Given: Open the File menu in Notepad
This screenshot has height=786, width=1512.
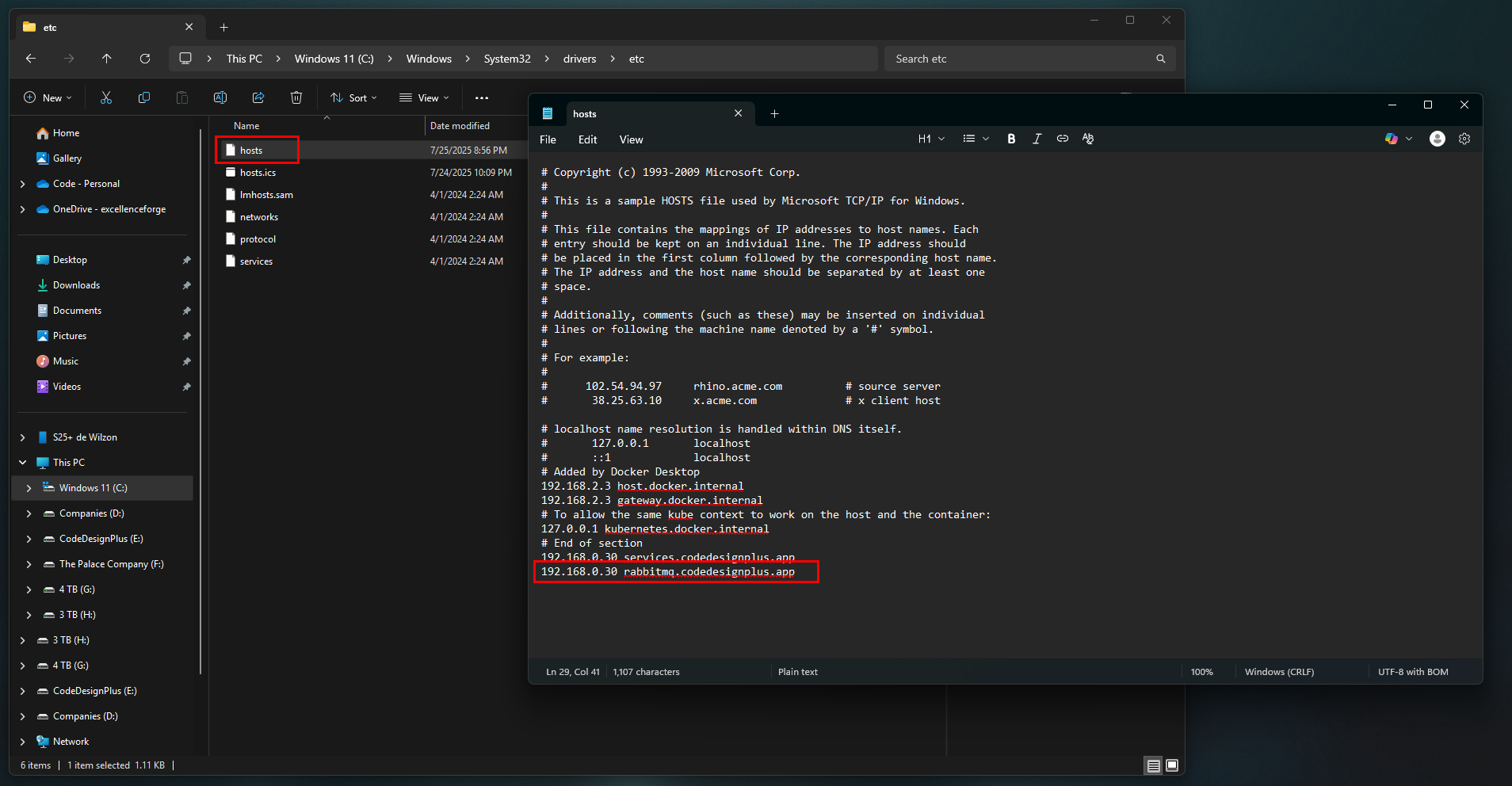Looking at the screenshot, I should tap(548, 139).
